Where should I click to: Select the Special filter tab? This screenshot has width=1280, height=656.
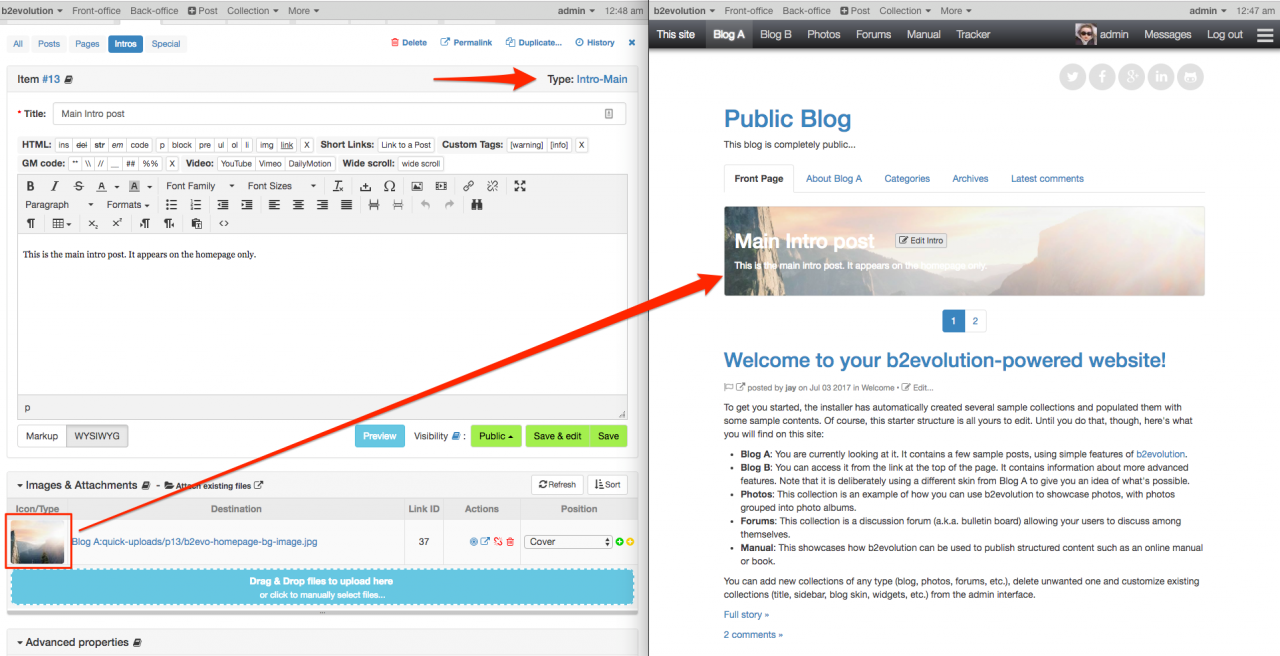coord(166,44)
